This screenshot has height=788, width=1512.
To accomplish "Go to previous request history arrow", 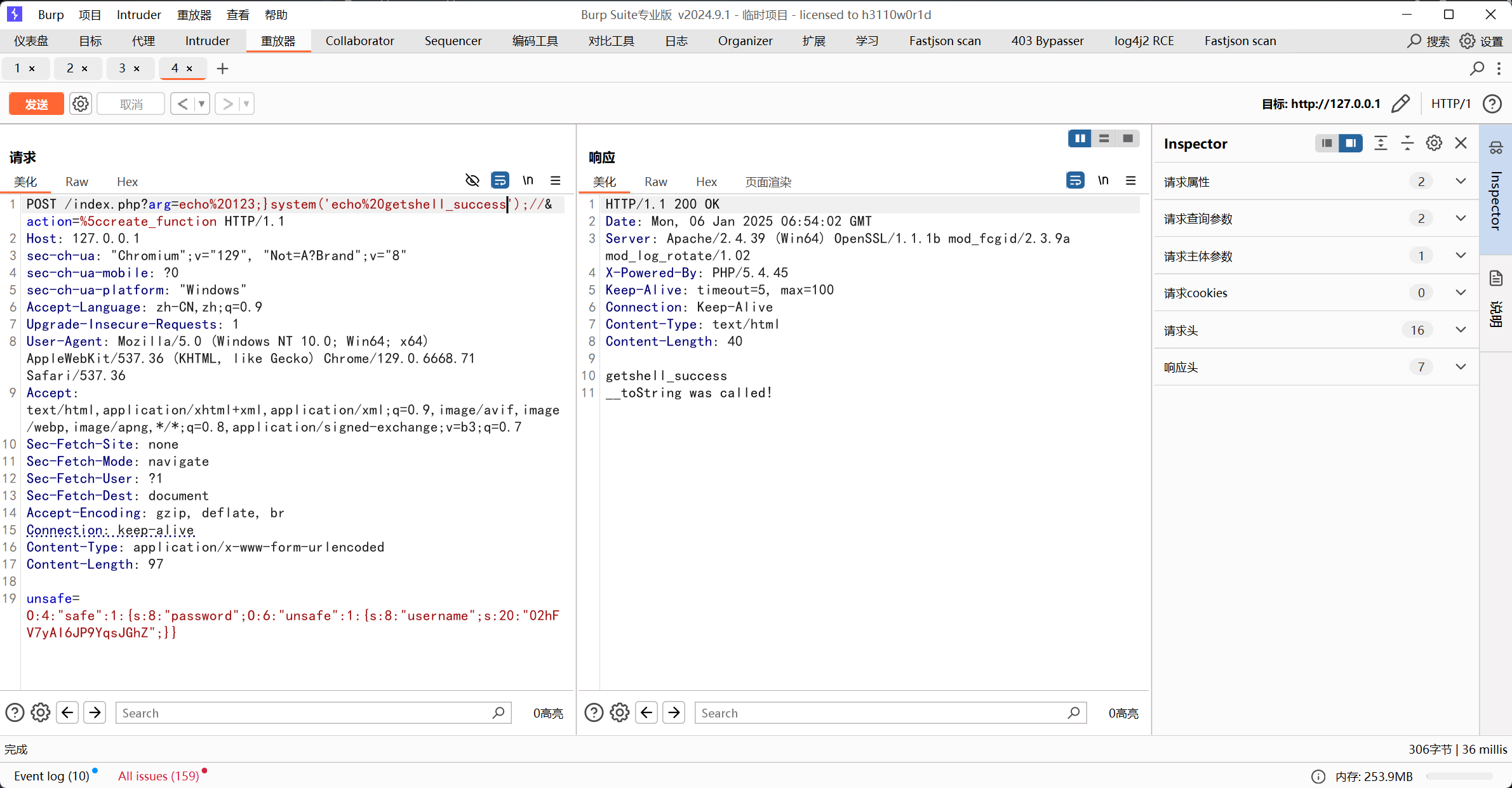I will (182, 104).
